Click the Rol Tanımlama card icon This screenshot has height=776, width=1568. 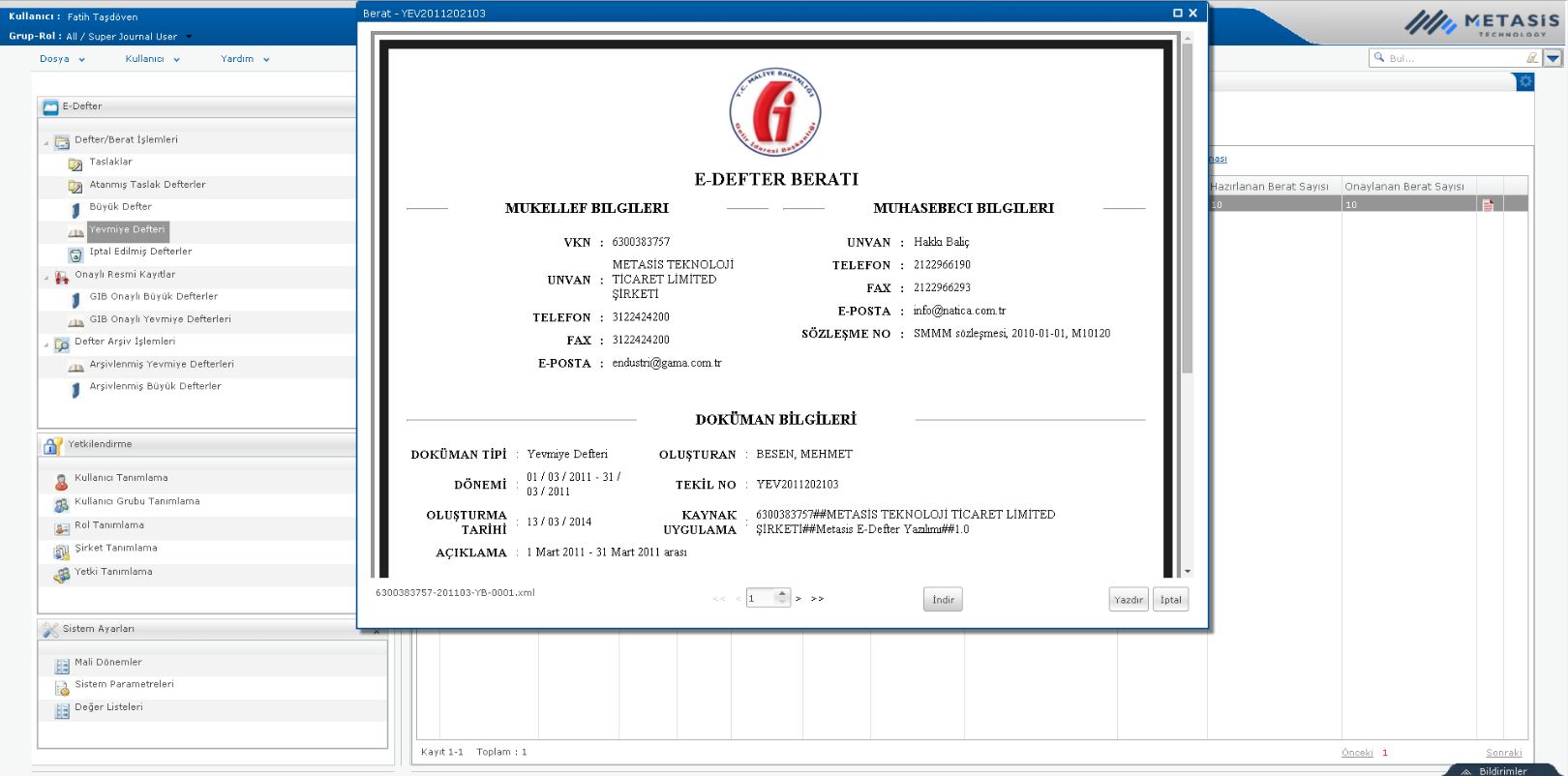pyautogui.click(x=61, y=527)
